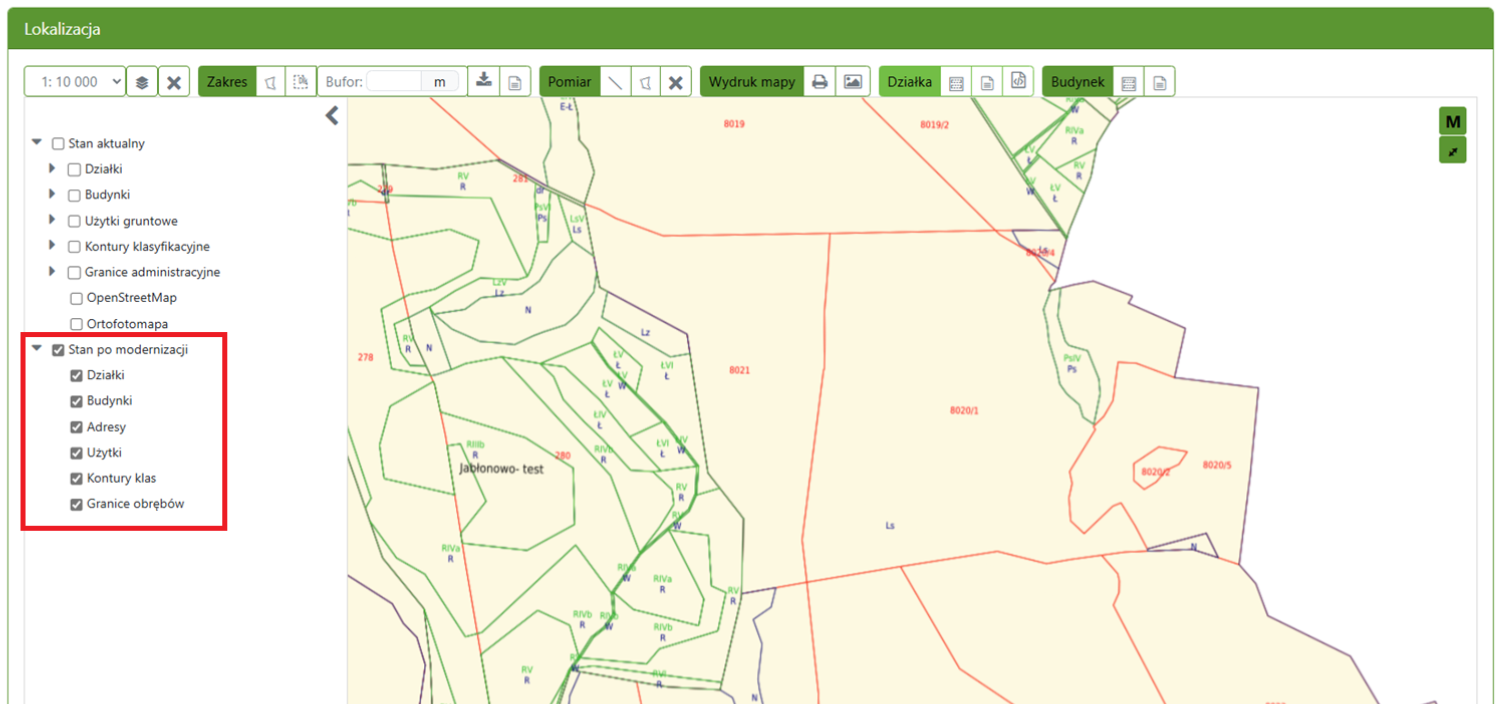Select the line measurement tool
The height and width of the screenshot is (704, 1497).
[615, 82]
